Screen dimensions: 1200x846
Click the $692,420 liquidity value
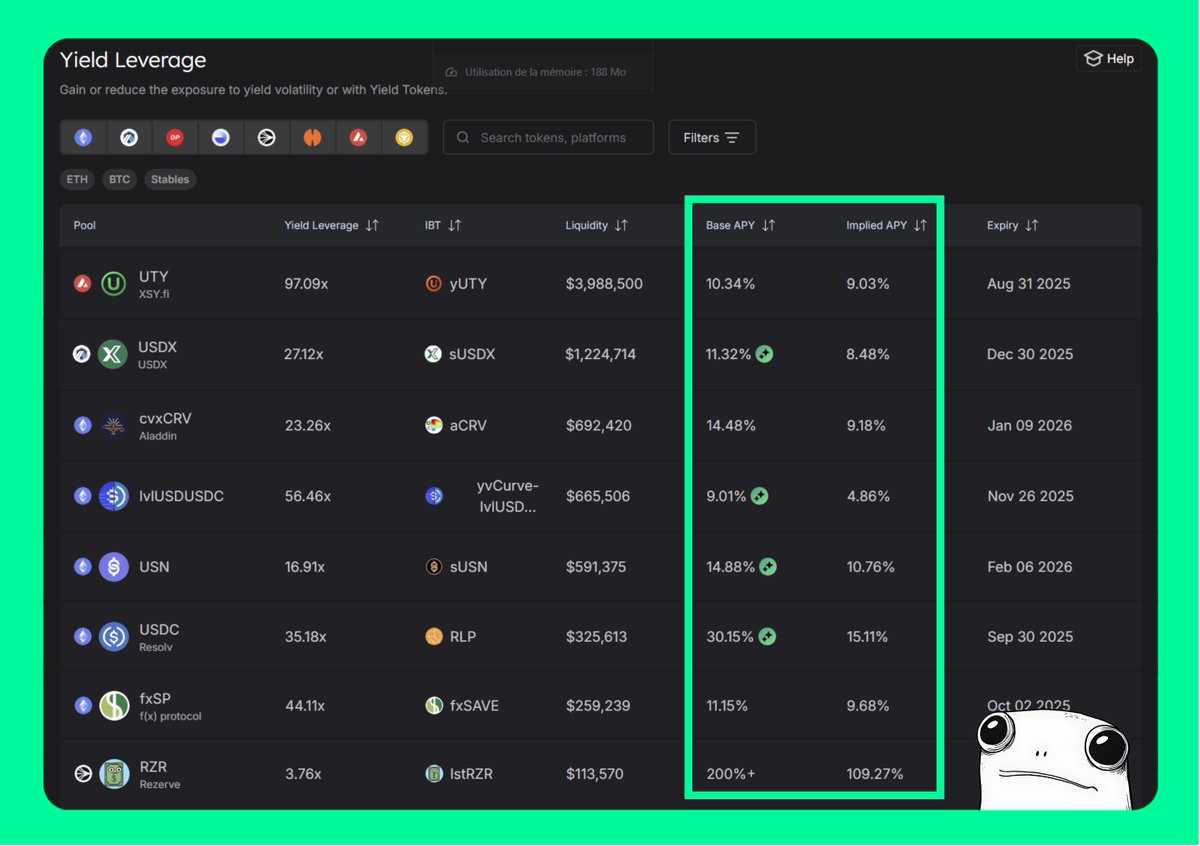tap(599, 425)
